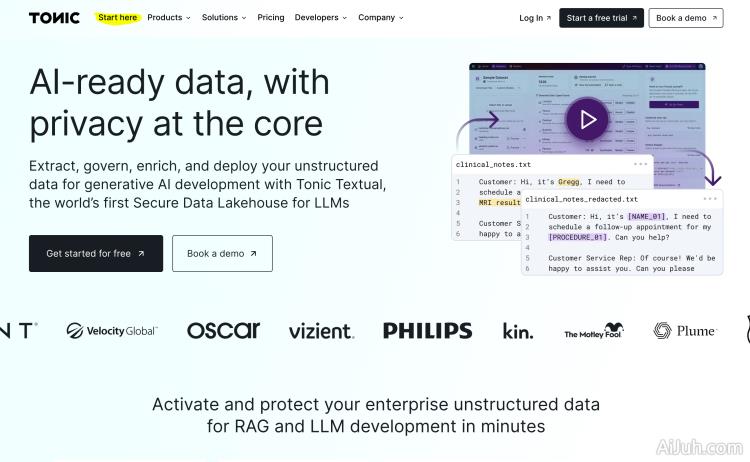750x462 pixels.
Task: Click Book a demo in header
Action: coord(685,18)
